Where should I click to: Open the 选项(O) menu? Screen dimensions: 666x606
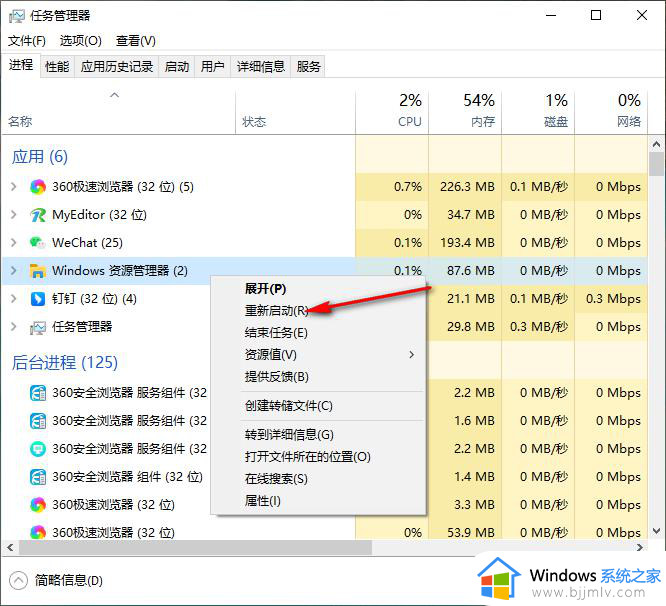81,41
